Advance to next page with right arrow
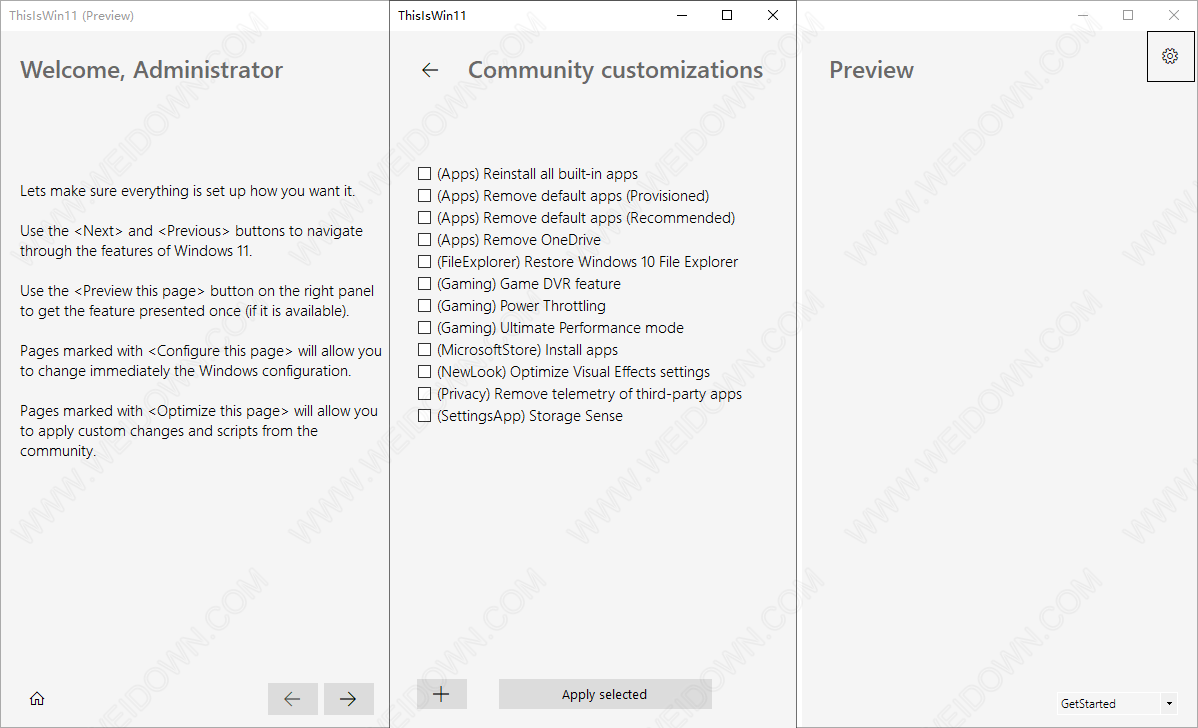The width and height of the screenshot is (1198, 728). click(348, 698)
